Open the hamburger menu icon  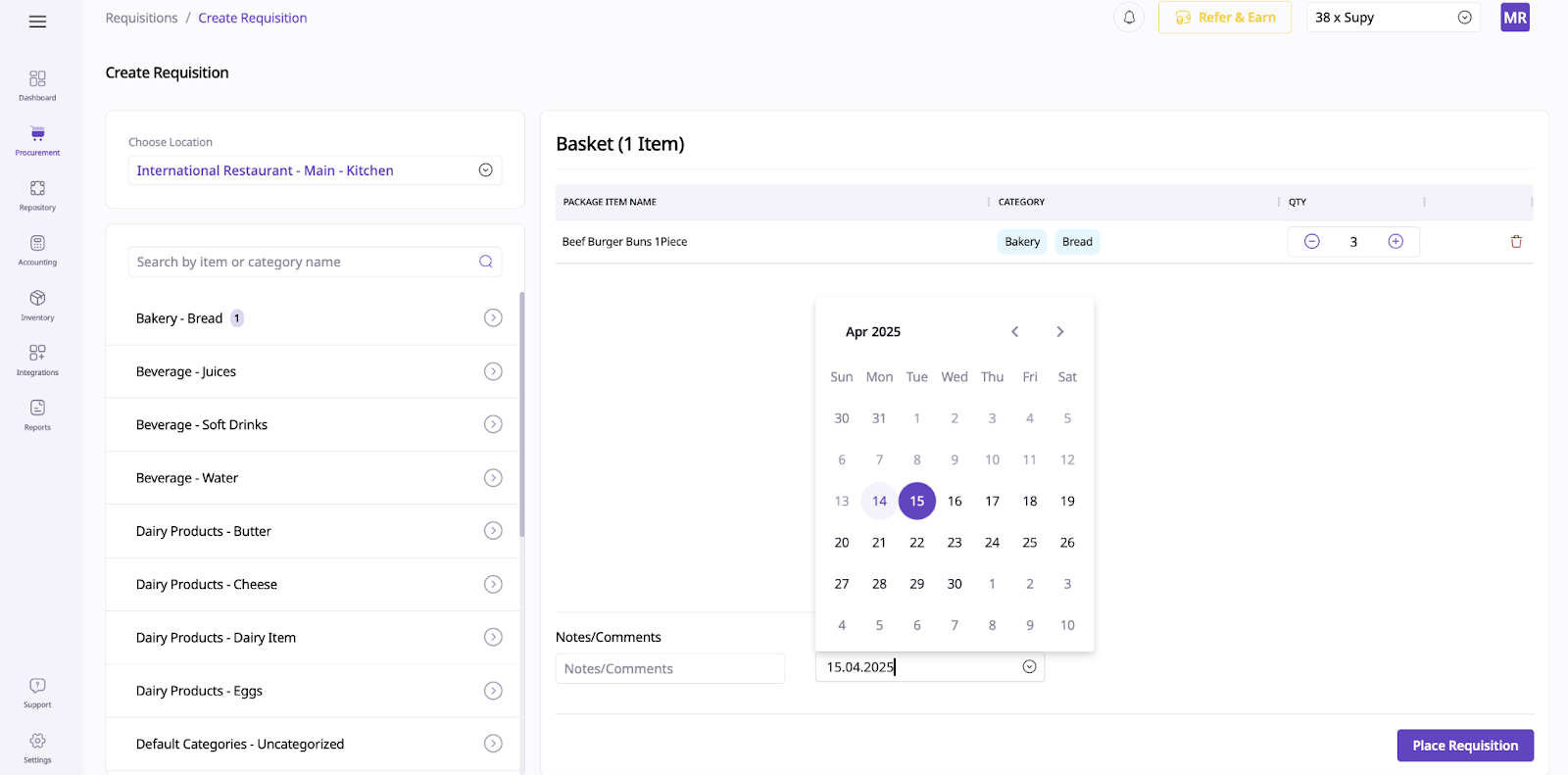coord(37,22)
